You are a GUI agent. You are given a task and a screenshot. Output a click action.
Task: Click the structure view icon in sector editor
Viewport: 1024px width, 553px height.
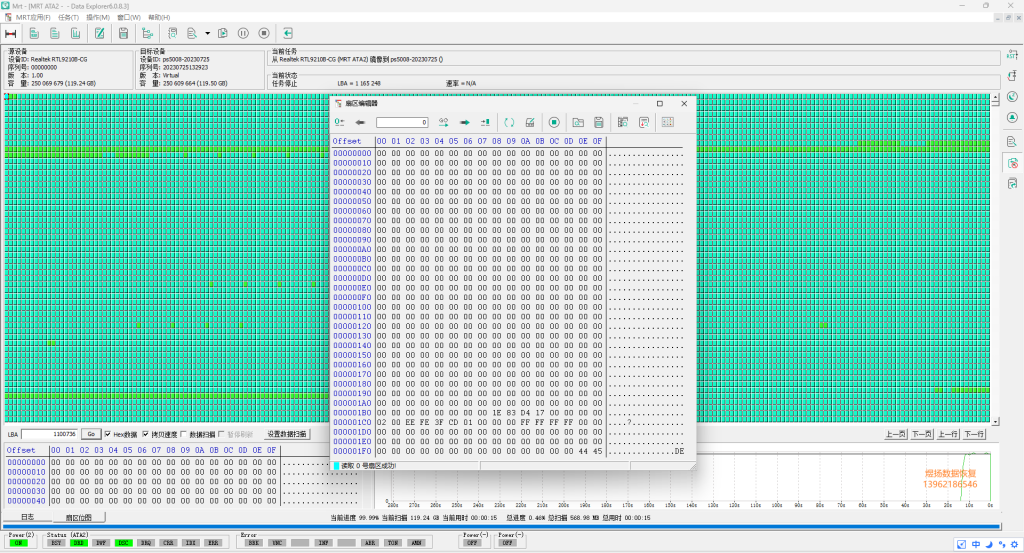623,122
